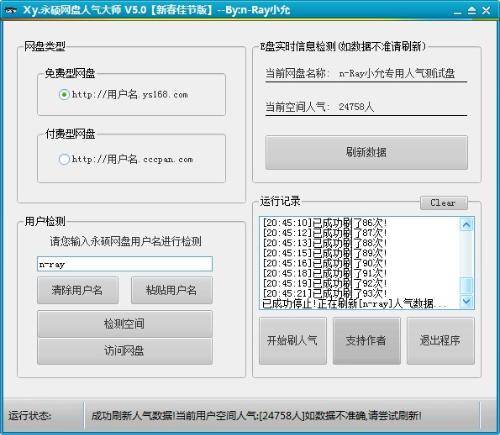Click the 支持作者 support author button
The height and width of the screenshot is (435, 500).
click(x=366, y=340)
